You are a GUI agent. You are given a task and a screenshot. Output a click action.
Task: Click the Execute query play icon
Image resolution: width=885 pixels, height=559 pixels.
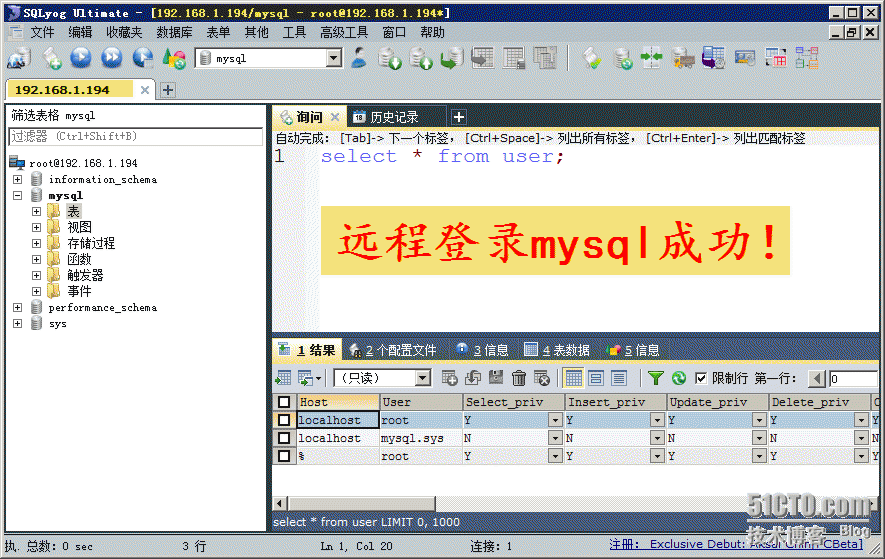(81, 58)
